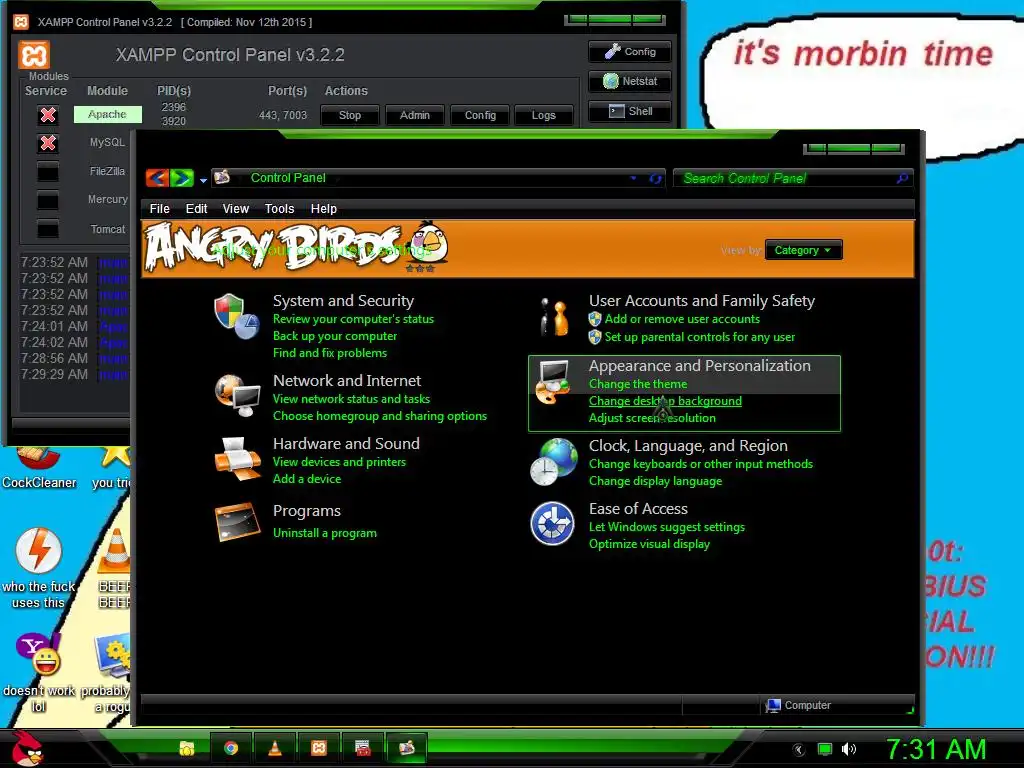
Task: Click 'Review your computer's status' link
Action: point(353,319)
